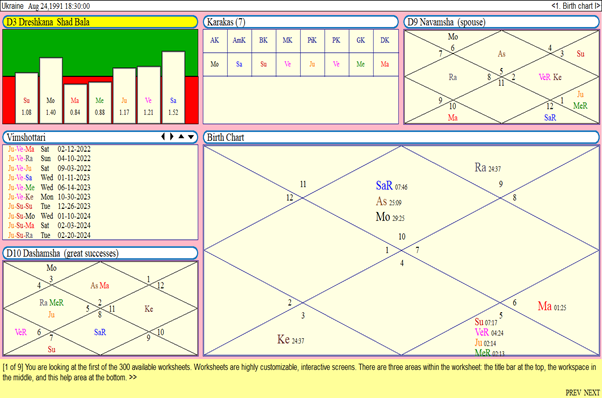602x398 pixels.
Task: Select the D3 Dreshkana Shad Bala title bar
Action: pyautogui.click(x=100, y=22)
